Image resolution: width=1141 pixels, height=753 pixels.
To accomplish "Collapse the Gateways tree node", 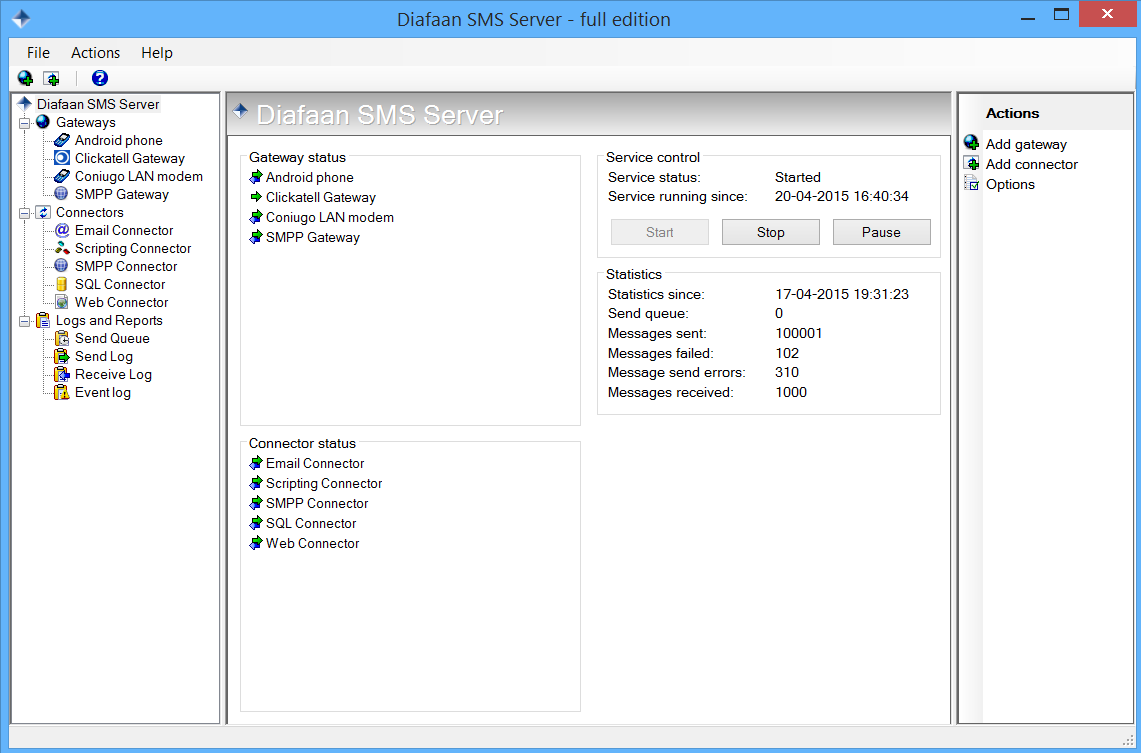I will click(x=25, y=123).
